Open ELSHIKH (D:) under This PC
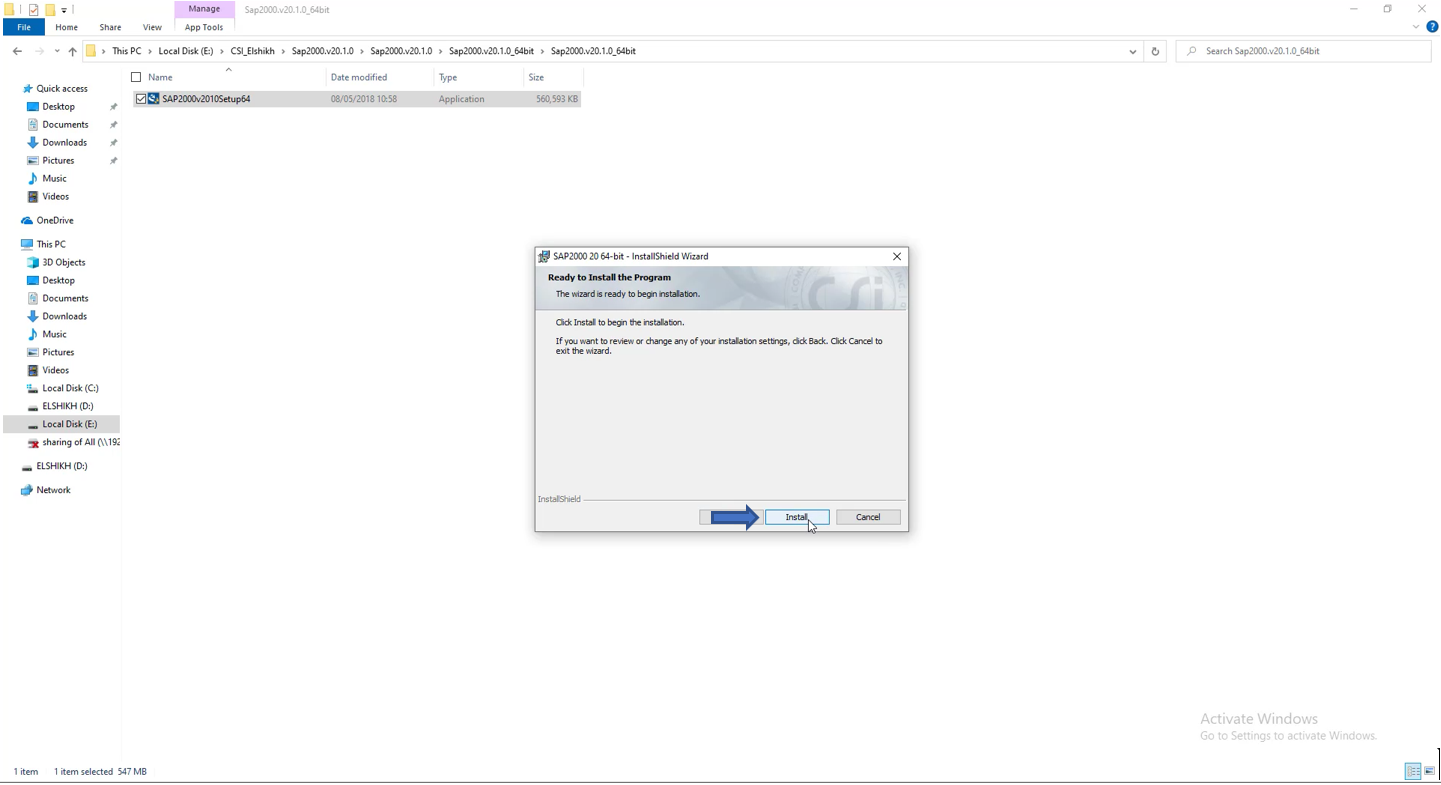 67,407
